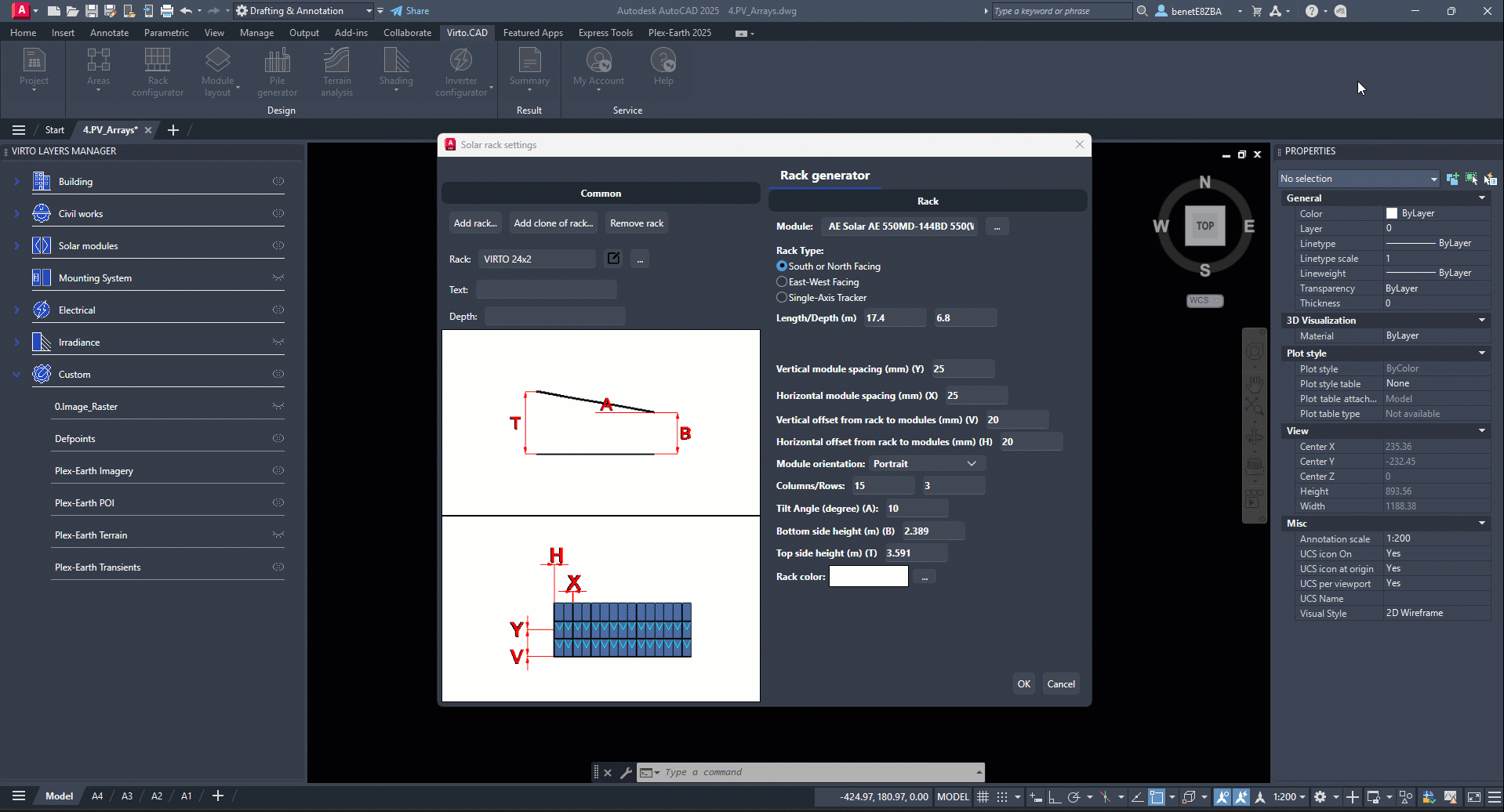
Task: Open the Terrain analysis tool
Action: click(336, 72)
